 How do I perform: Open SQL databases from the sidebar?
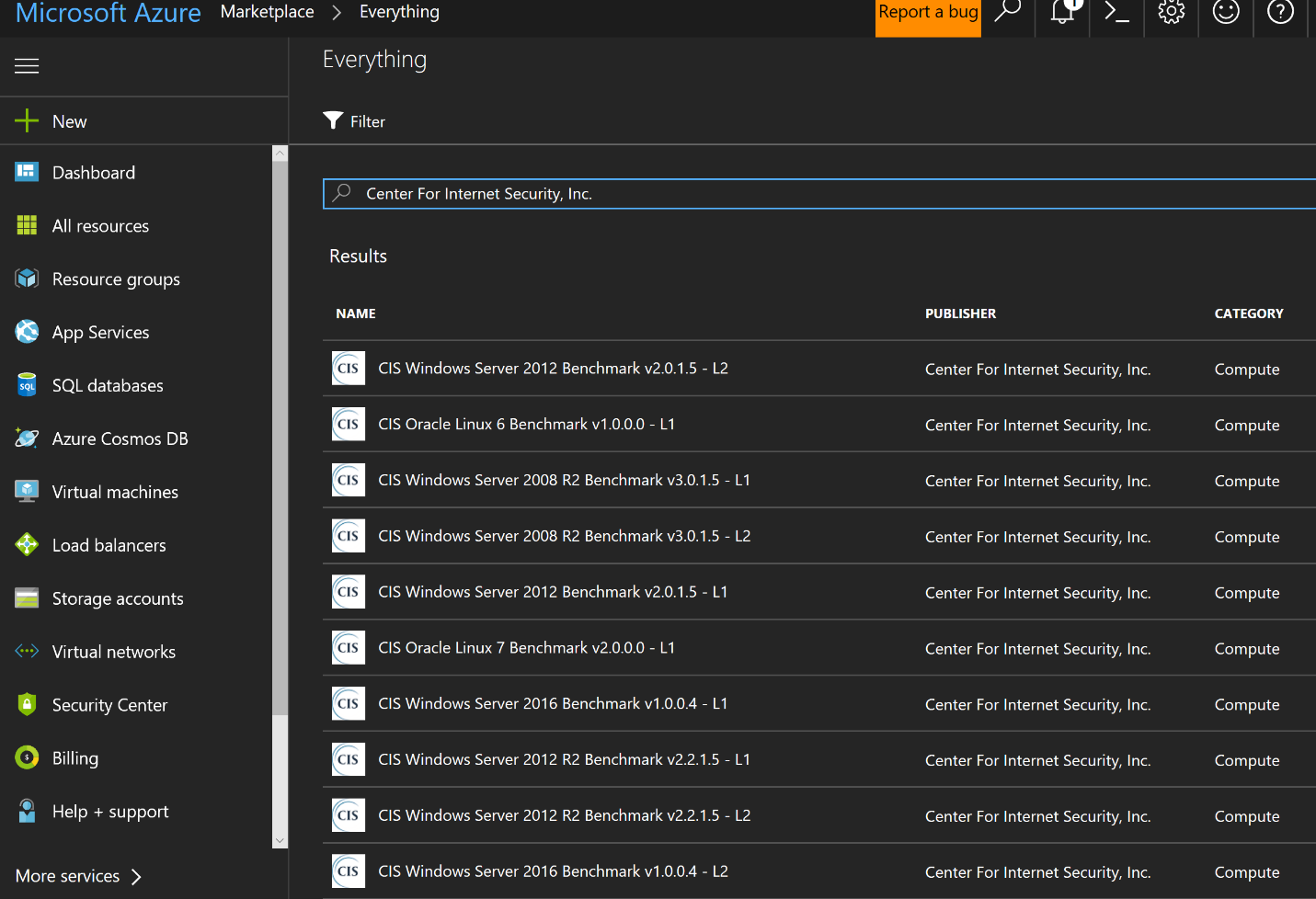coord(108,385)
